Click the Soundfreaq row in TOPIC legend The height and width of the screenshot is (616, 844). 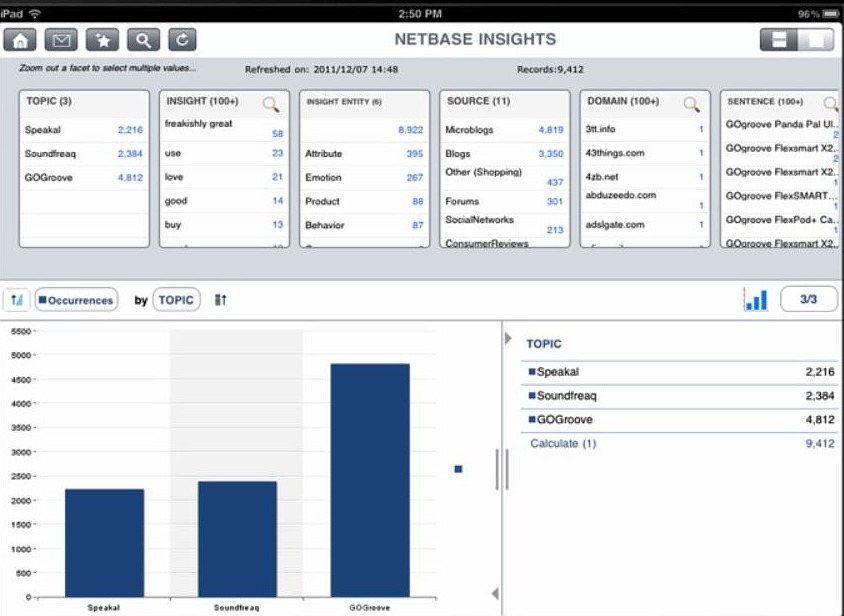(x=679, y=396)
